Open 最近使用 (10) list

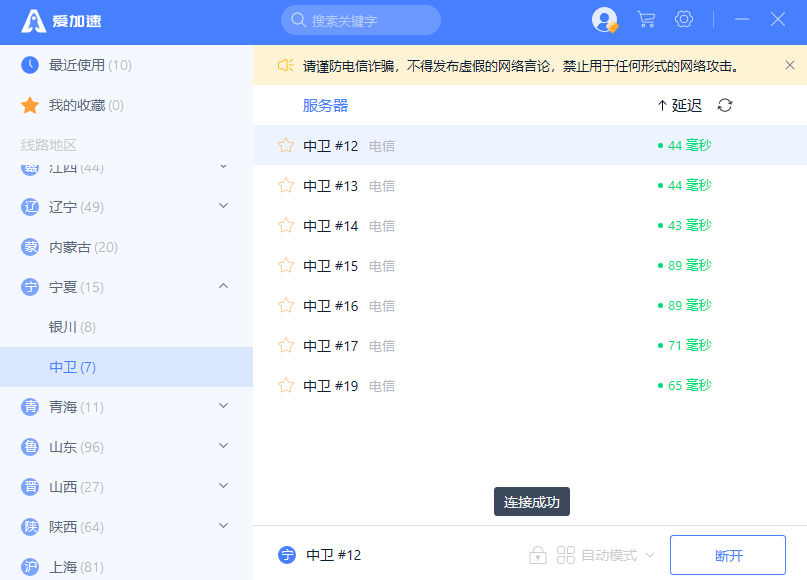[x=126, y=65]
